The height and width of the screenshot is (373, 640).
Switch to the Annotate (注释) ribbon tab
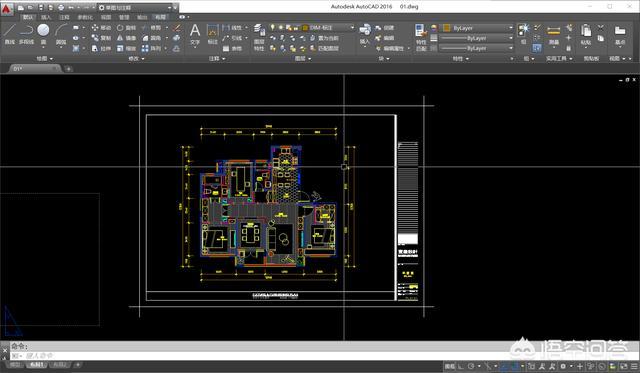pyautogui.click(x=64, y=17)
